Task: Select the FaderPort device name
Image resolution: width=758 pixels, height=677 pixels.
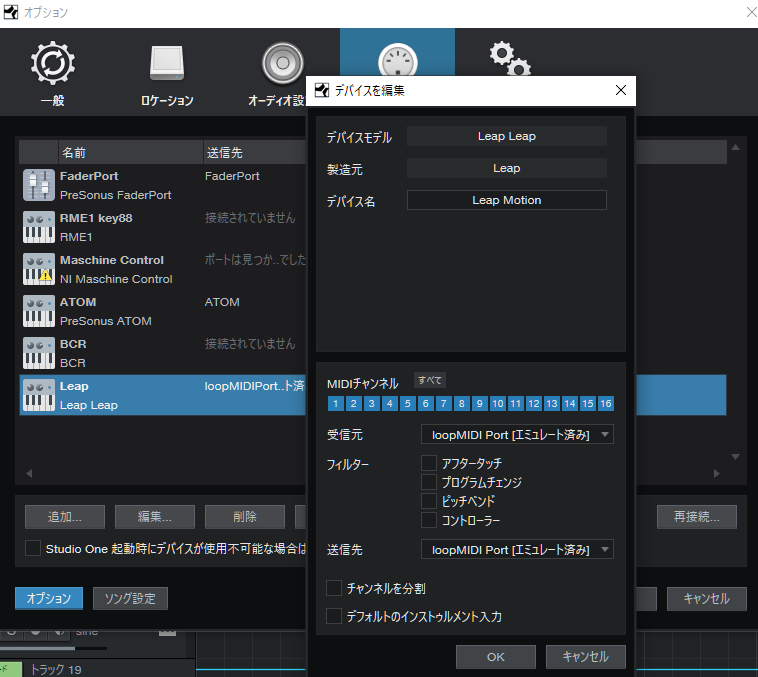Action: 89,176
